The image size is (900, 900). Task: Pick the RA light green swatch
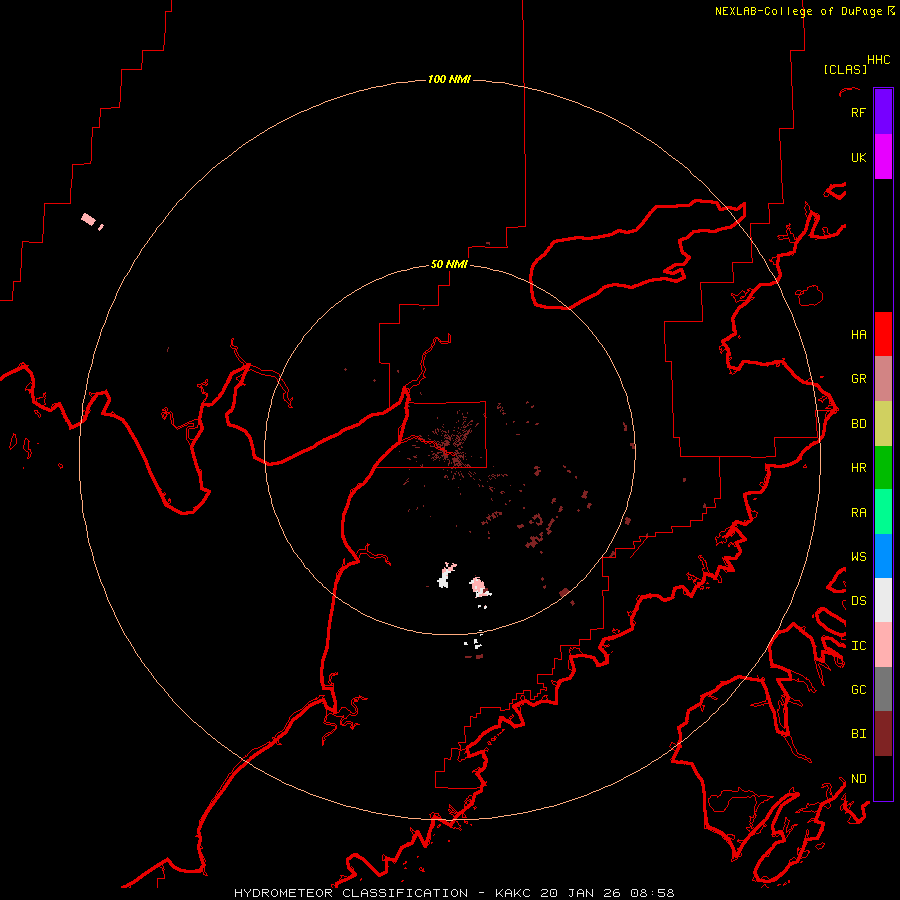pyautogui.click(x=883, y=512)
